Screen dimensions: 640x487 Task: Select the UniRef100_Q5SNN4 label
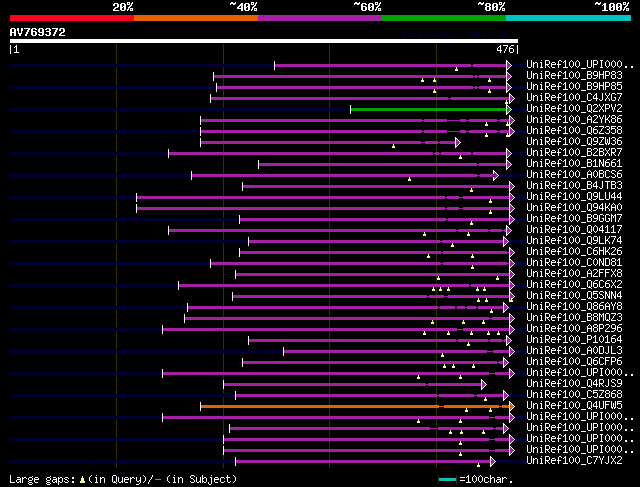point(574,296)
